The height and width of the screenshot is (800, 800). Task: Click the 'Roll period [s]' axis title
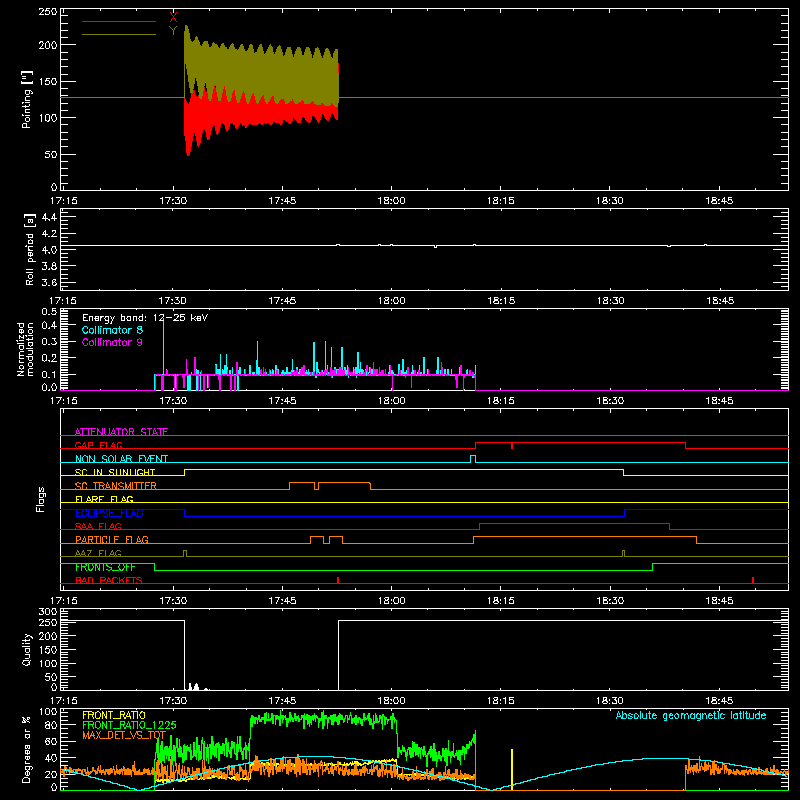[x=29, y=249]
